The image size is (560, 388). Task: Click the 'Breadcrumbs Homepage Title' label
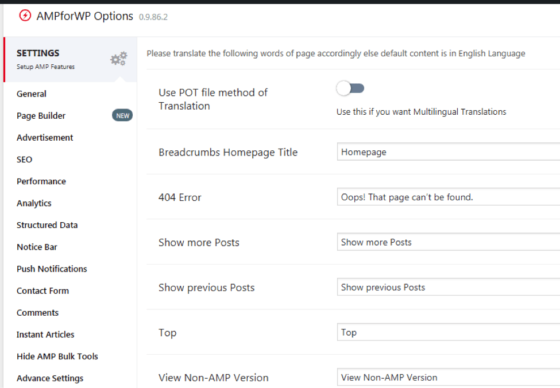click(x=228, y=153)
